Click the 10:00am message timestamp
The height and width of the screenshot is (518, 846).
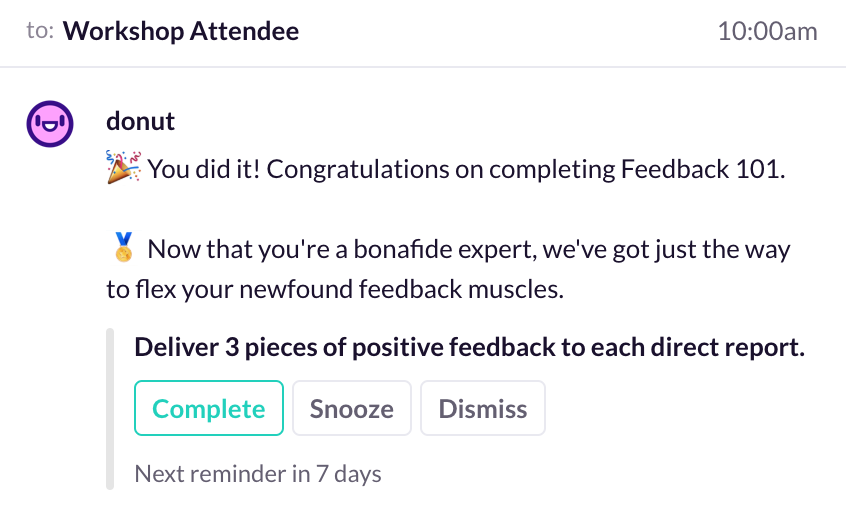[x=767, y=31]
